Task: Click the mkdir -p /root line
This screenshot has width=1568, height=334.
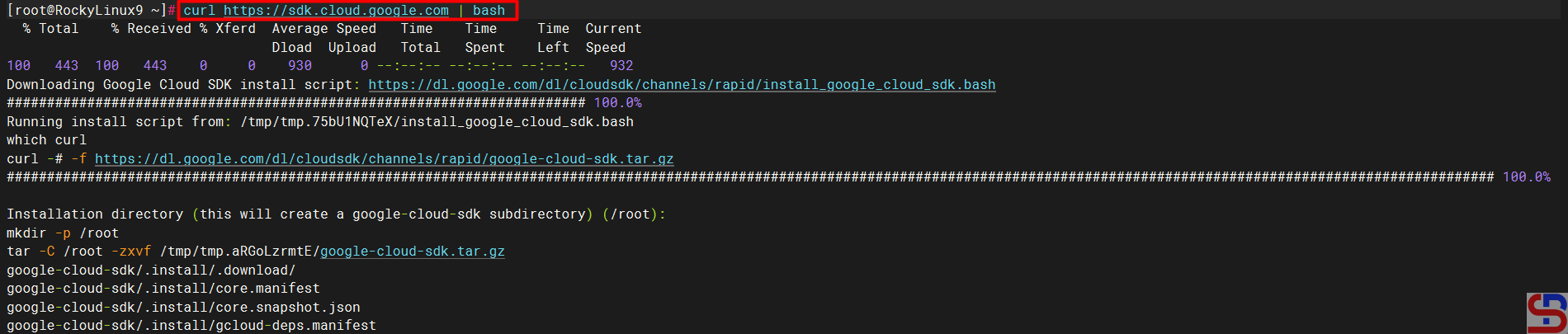Action: point(63,233)
